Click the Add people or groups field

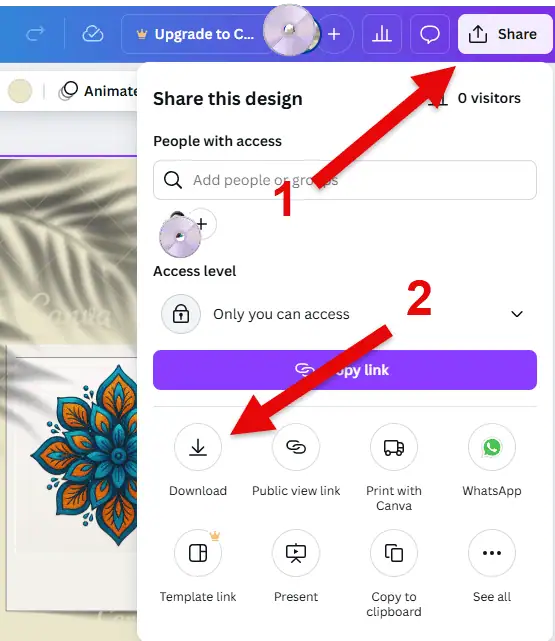[345, 180]
